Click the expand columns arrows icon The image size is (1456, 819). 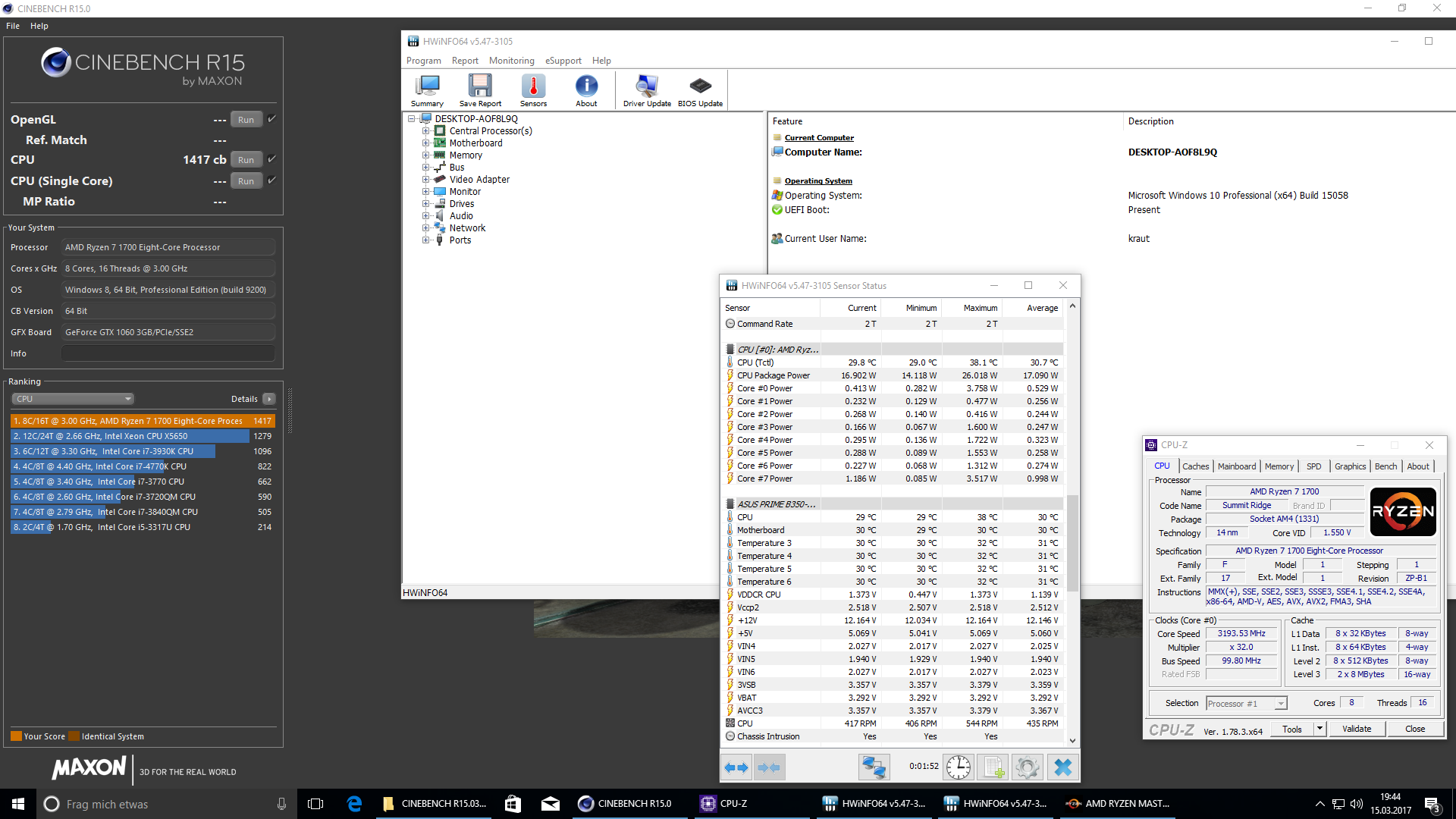[736, 767]
